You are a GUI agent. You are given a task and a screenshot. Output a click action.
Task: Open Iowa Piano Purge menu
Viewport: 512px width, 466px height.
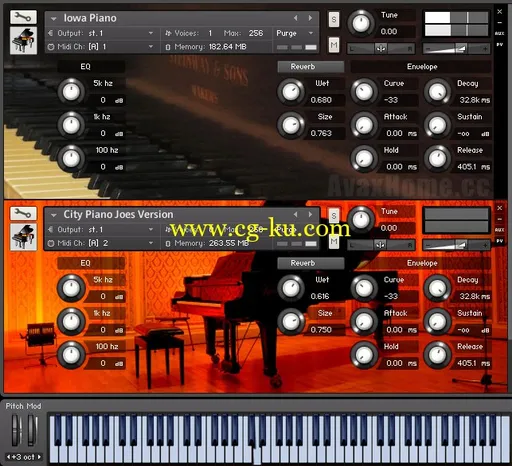pos(295,33)
